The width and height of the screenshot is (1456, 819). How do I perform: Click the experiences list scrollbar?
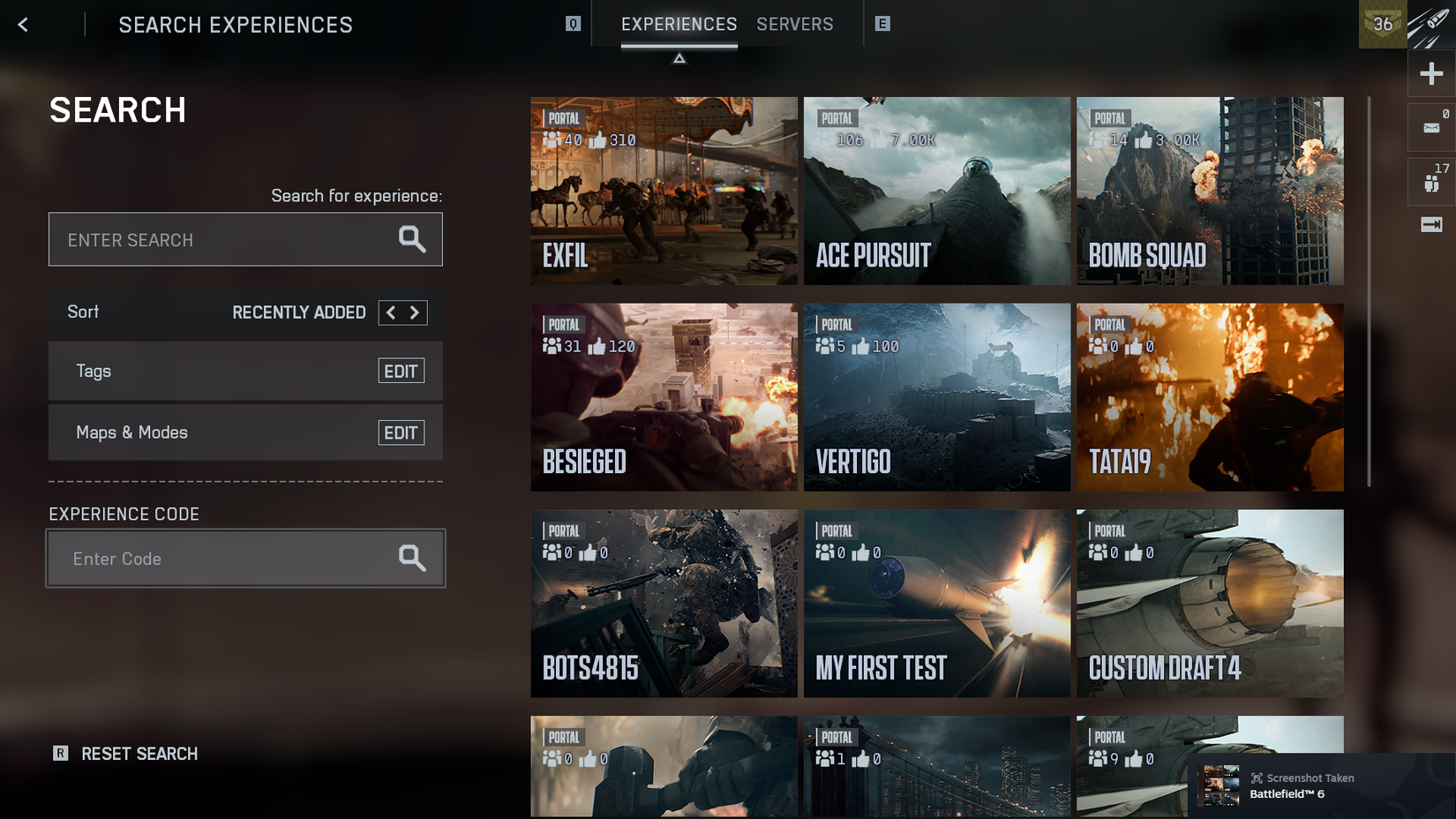[1369, 291]
